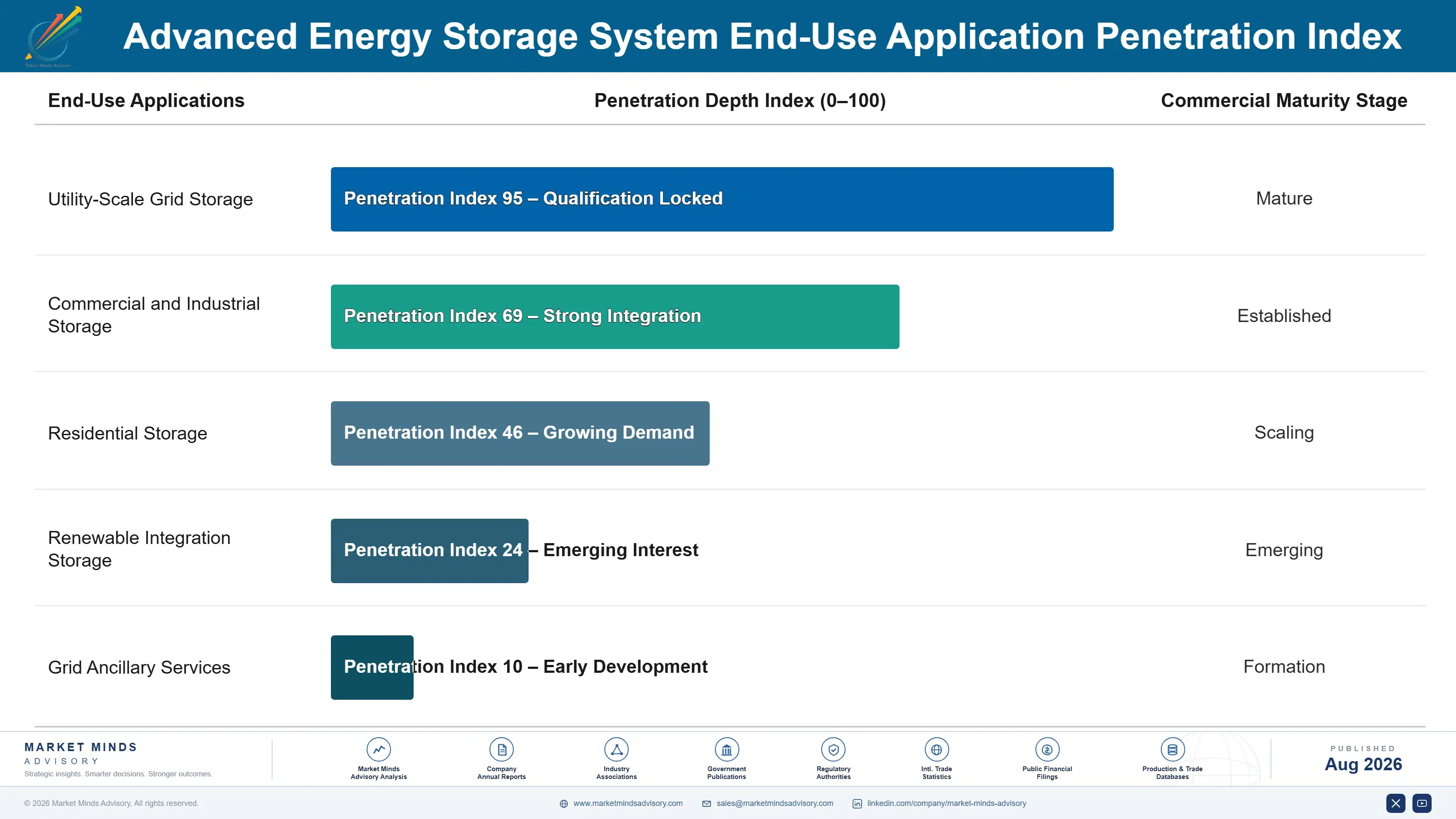Viewport: 1456px width, 819px height.
Task: Click the Early Development bar annotation
Action: pyautogui.click(x=625, y=667)
